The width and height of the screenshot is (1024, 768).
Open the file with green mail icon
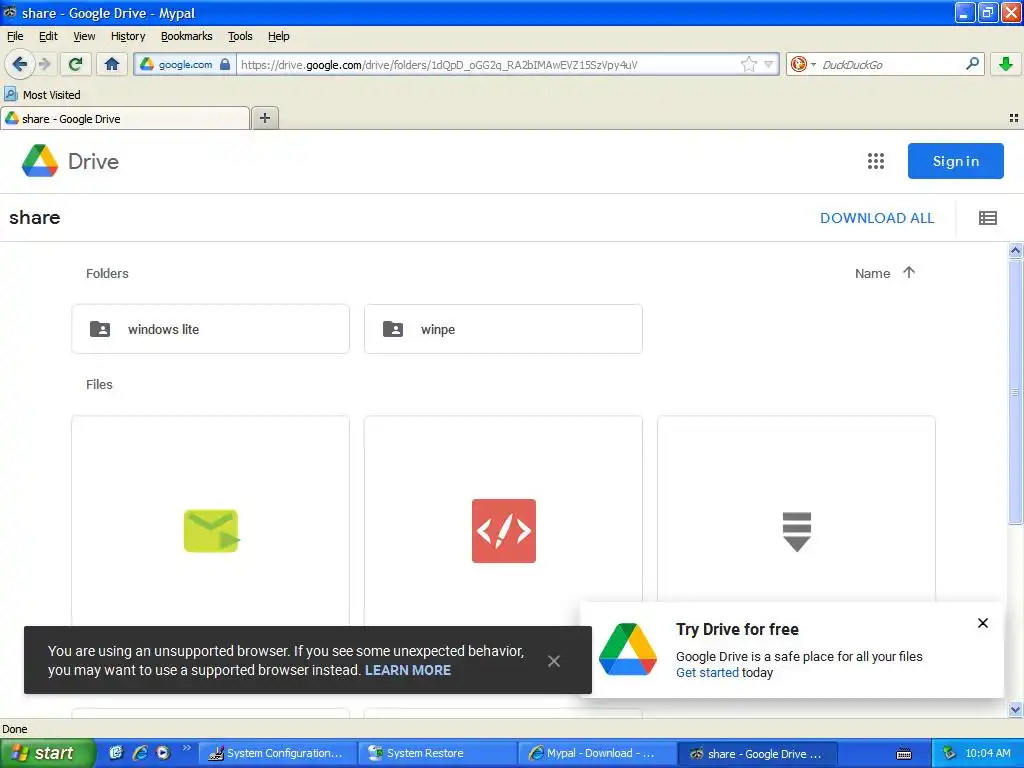(x=210, y=530)
